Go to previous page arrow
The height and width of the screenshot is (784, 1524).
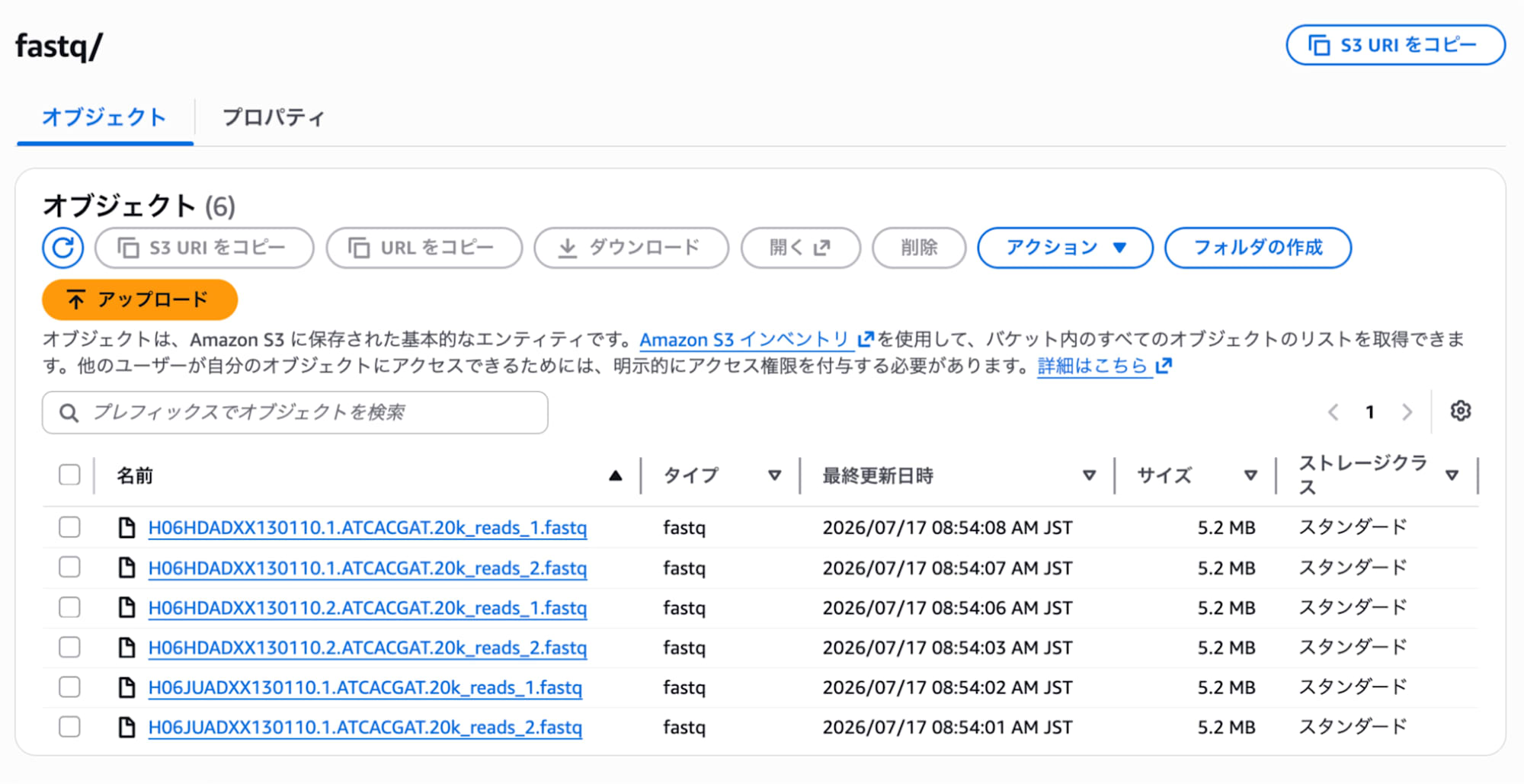click(1333, 412)
